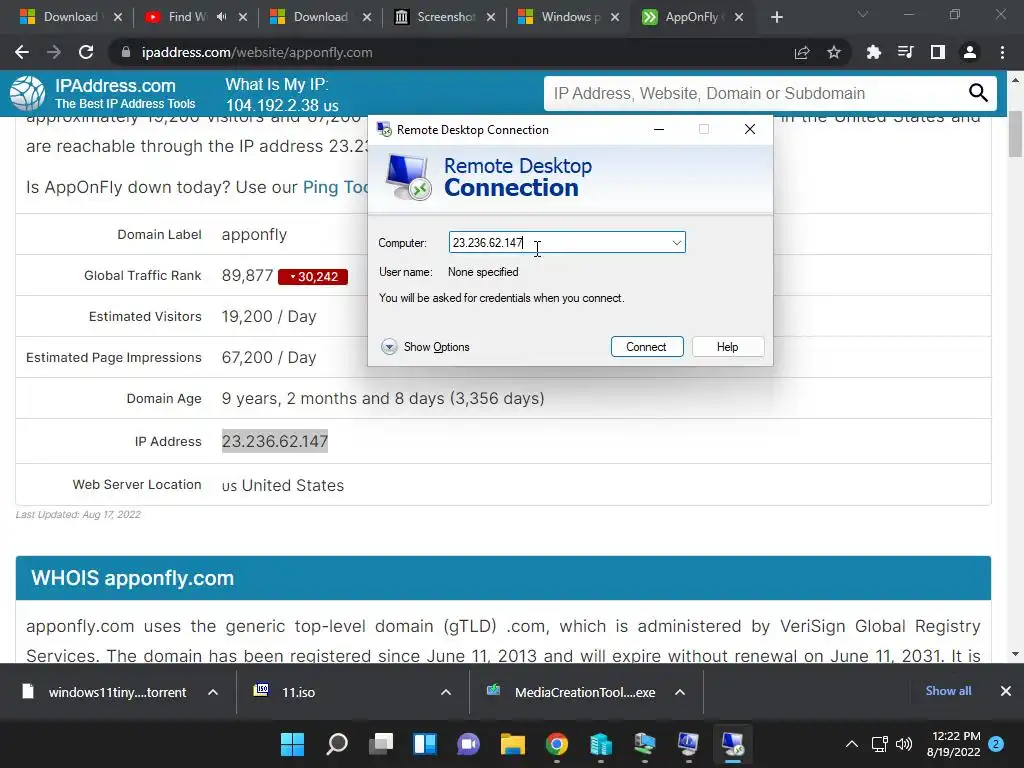
Task: Open Remote Desktop Connection taskbar icon
Action: click(732, 744)
